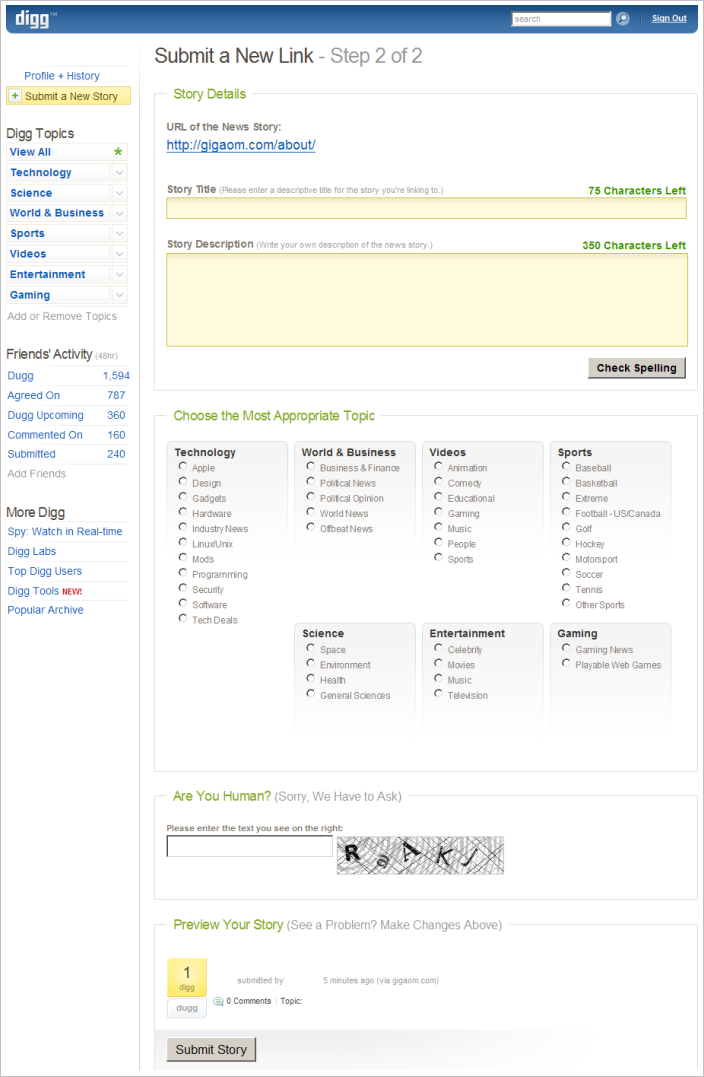Click the search magnifier icon
Image resolution: width=704 pixels, height=1077 pixels.
(622, 19)
